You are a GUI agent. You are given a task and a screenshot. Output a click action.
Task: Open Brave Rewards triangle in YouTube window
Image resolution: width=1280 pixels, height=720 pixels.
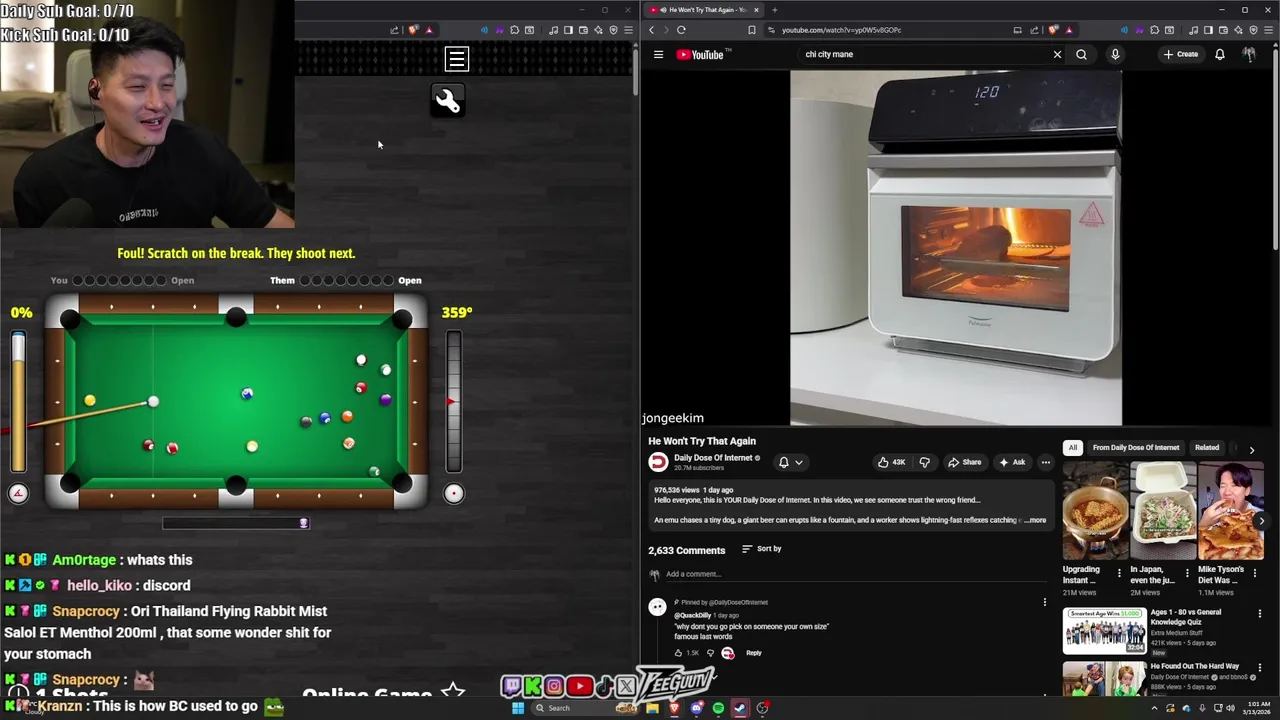click(1069, 30)
